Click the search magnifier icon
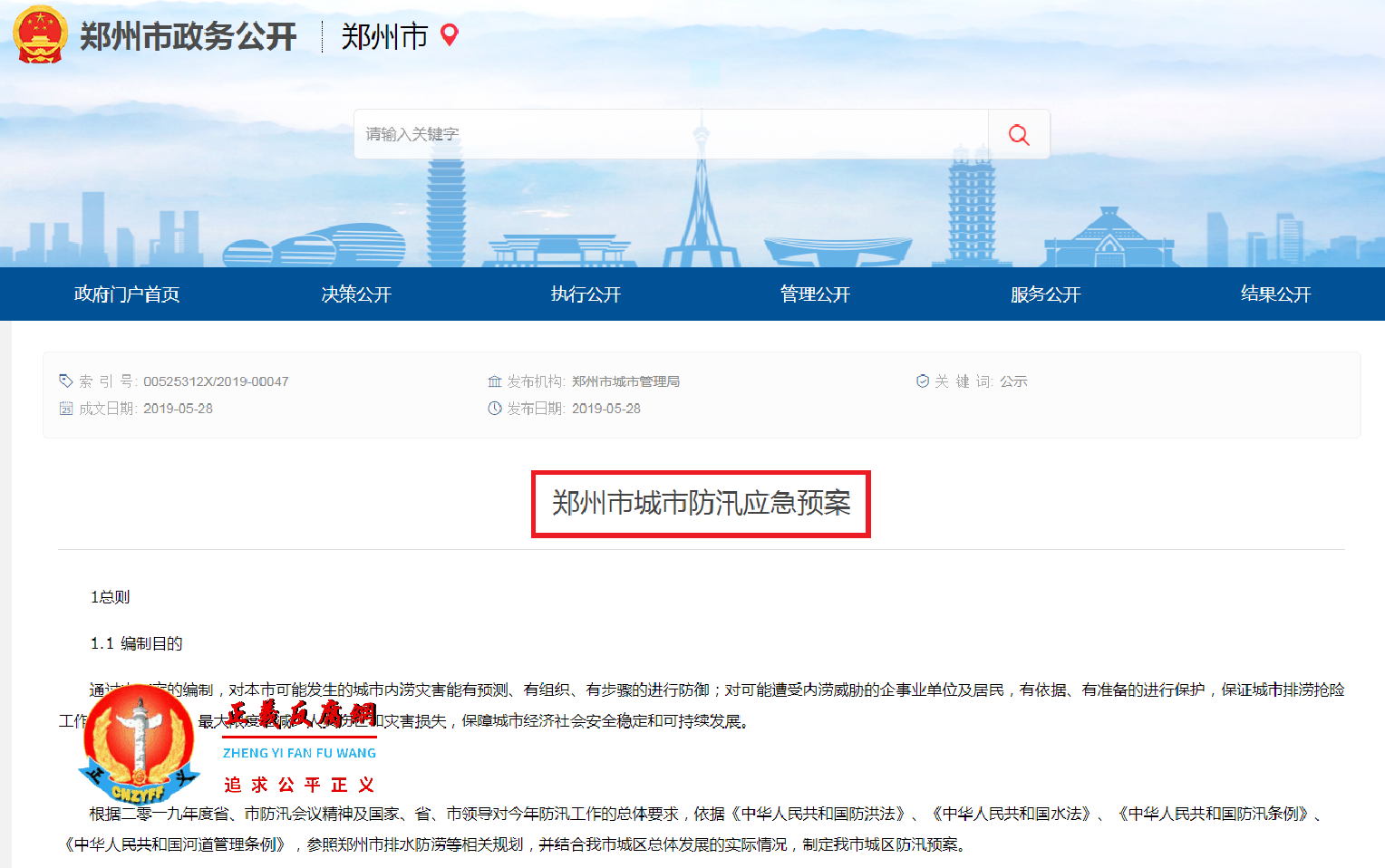1385x868 pixels. click(x=1018, y=133)
